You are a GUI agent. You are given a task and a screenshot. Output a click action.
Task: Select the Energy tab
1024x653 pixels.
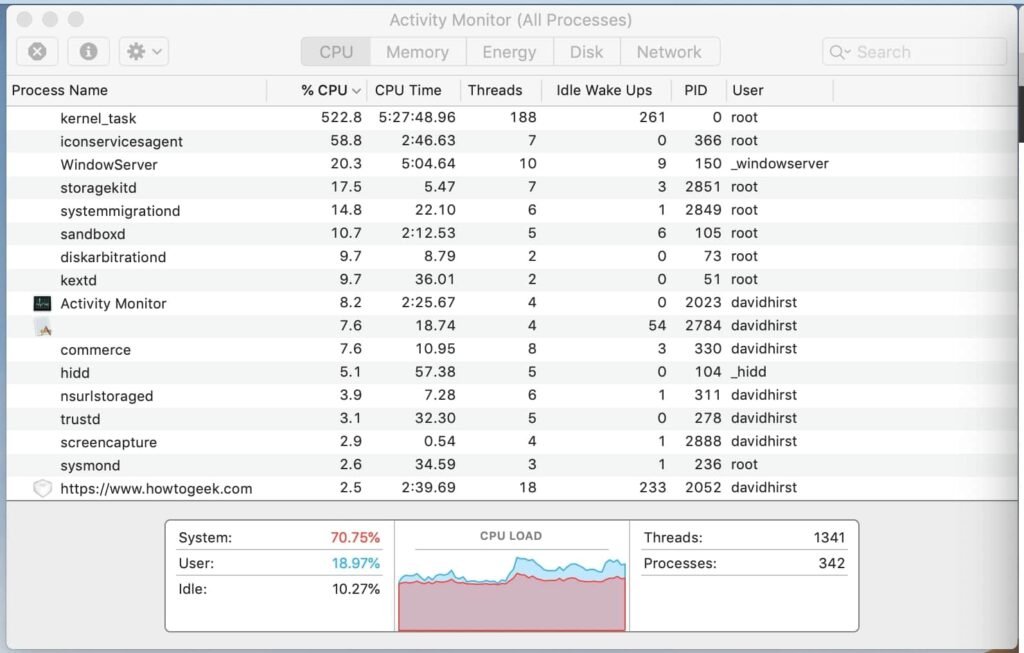pos(510,51)
